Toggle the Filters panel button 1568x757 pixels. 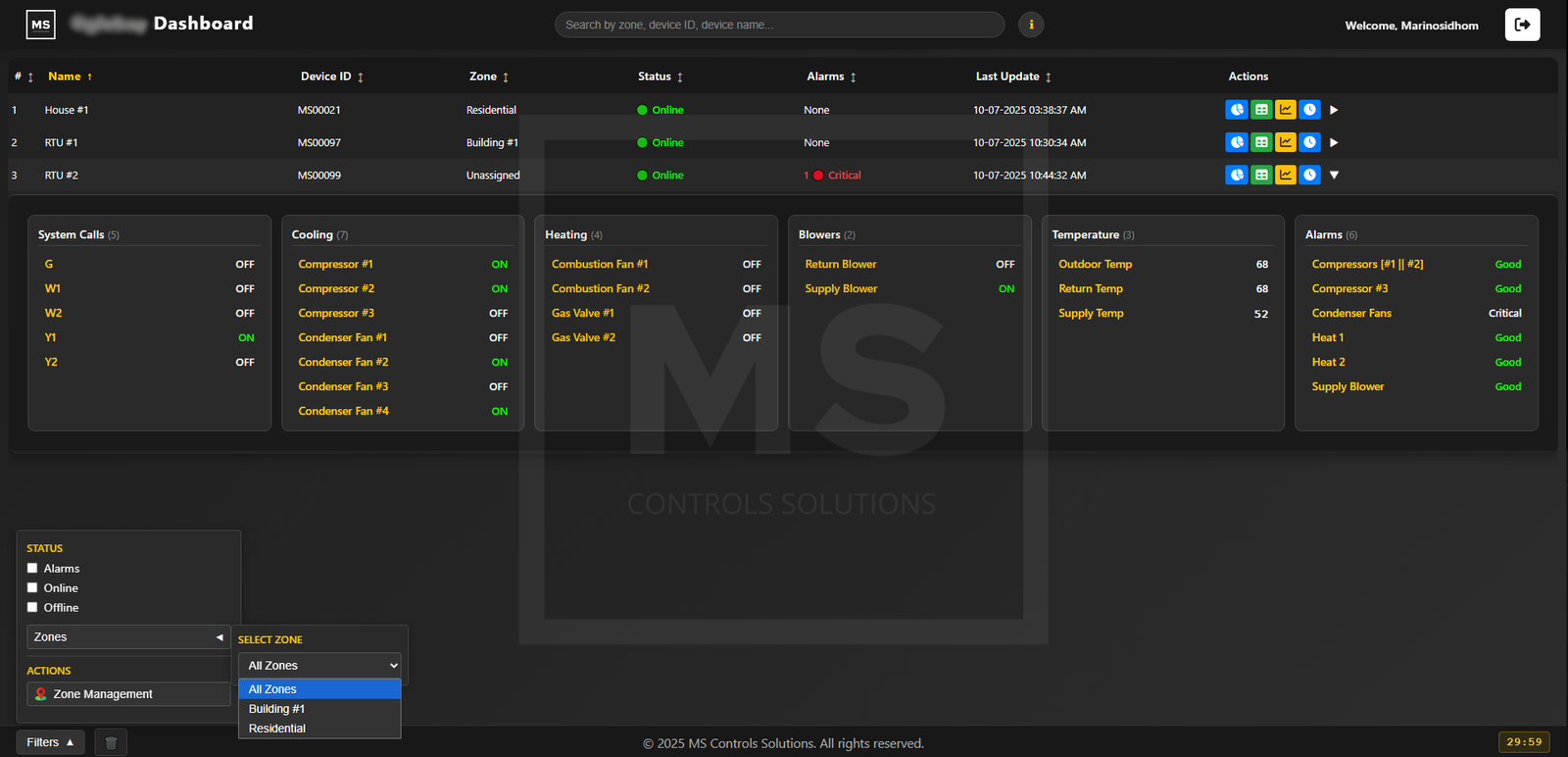pos(50,742)
